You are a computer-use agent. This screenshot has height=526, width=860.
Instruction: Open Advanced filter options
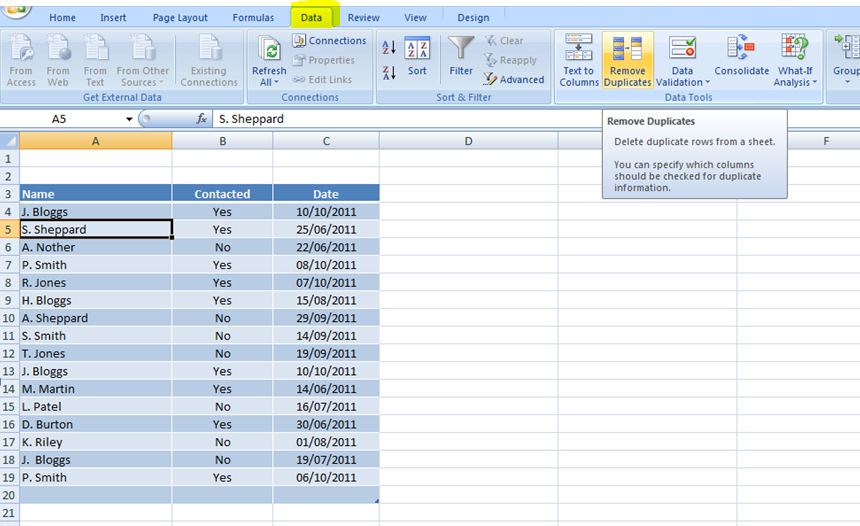tap(513, 80)
